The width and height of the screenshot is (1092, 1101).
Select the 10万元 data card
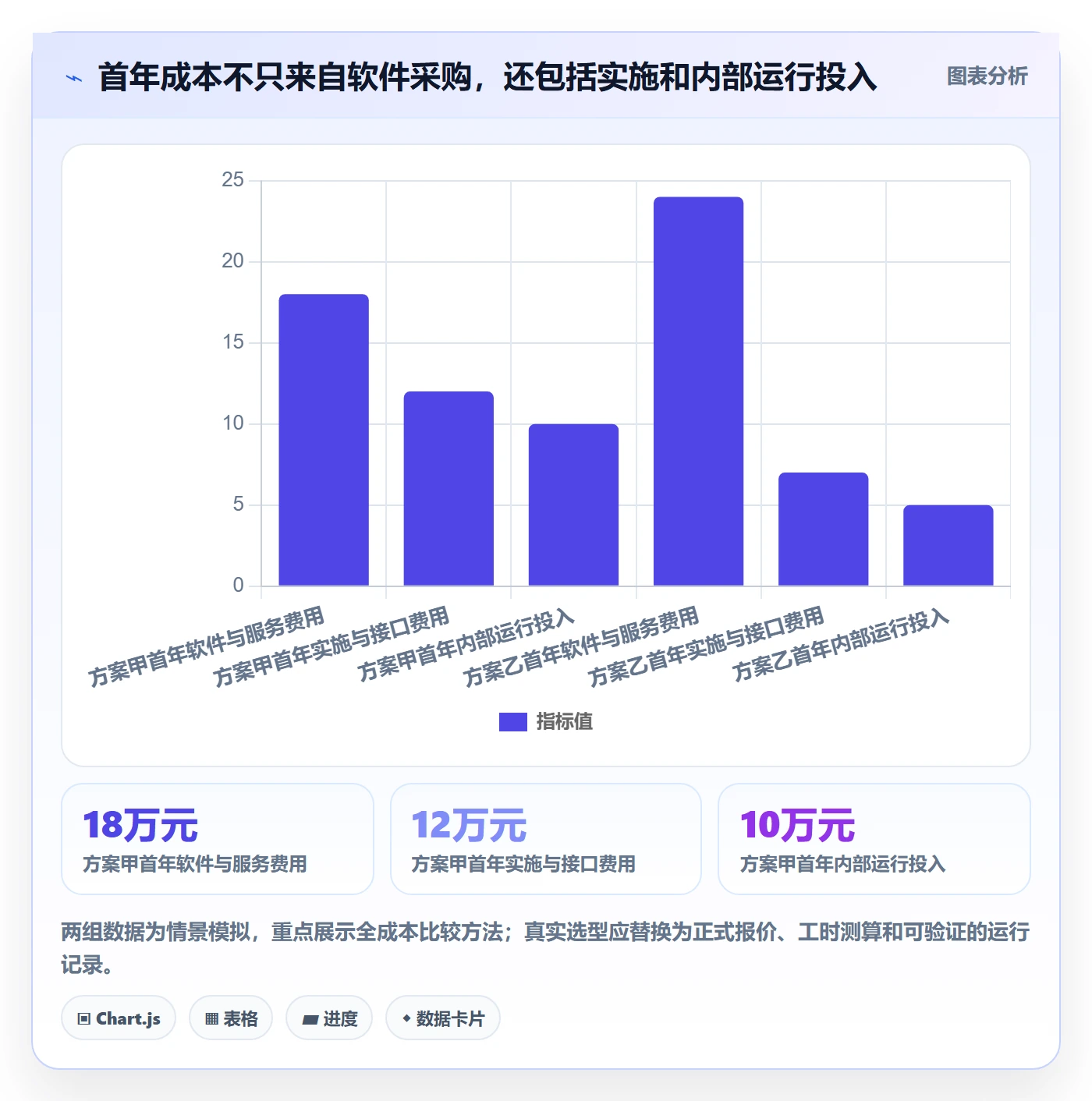point(874,839)
